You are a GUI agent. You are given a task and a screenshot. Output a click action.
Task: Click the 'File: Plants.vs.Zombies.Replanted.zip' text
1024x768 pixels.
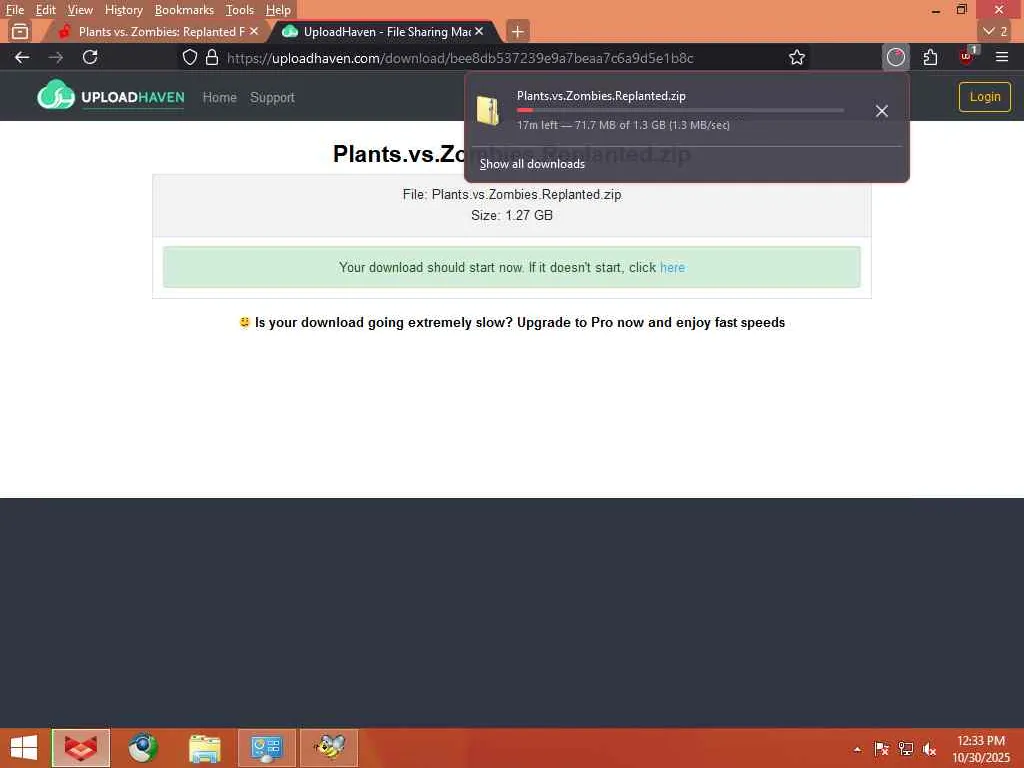pos(512,195)
